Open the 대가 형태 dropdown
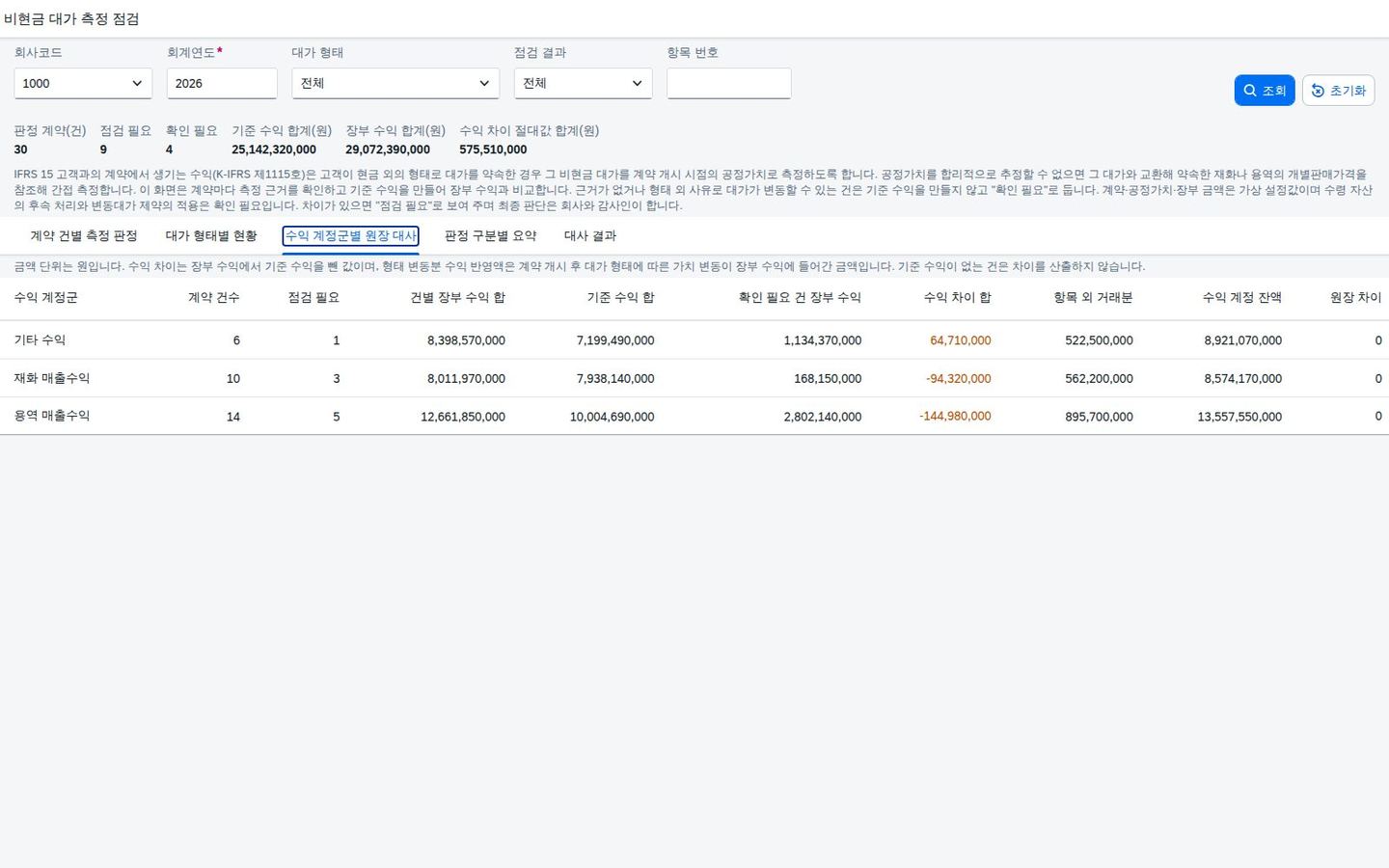The image size is (1389, 868). (x=395, y=83)
